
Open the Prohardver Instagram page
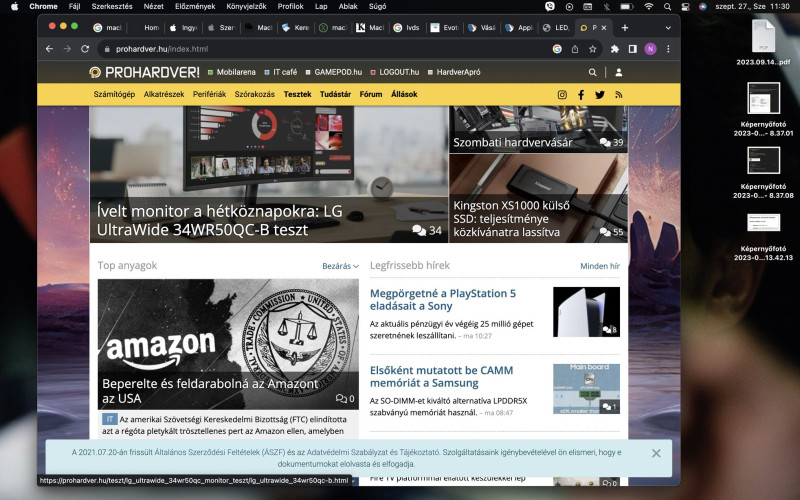click(562, 94)
